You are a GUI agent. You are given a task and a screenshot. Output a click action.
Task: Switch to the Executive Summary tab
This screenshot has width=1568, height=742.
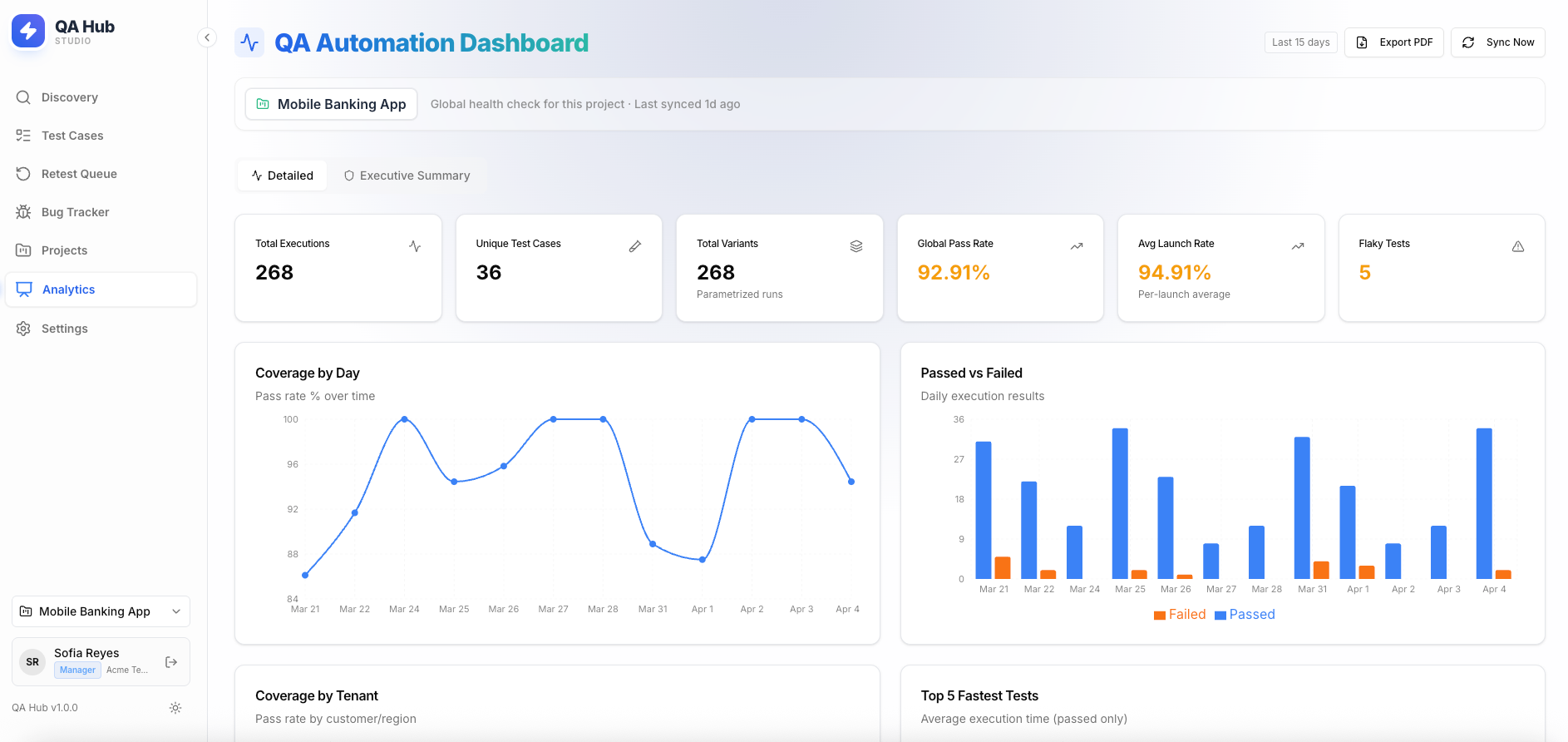[x=407, y=176]
